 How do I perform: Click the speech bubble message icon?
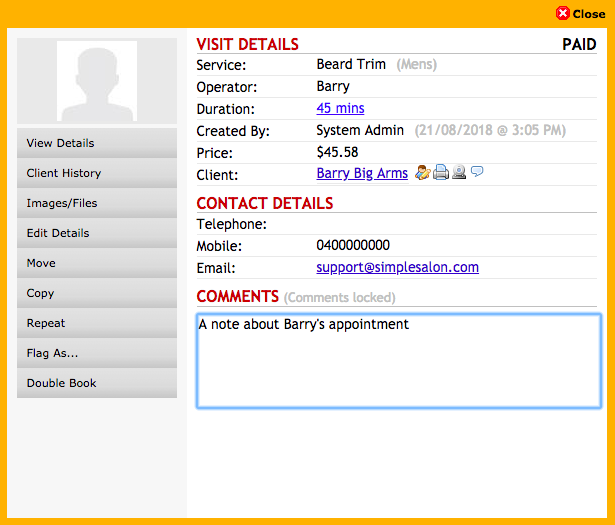477,171
